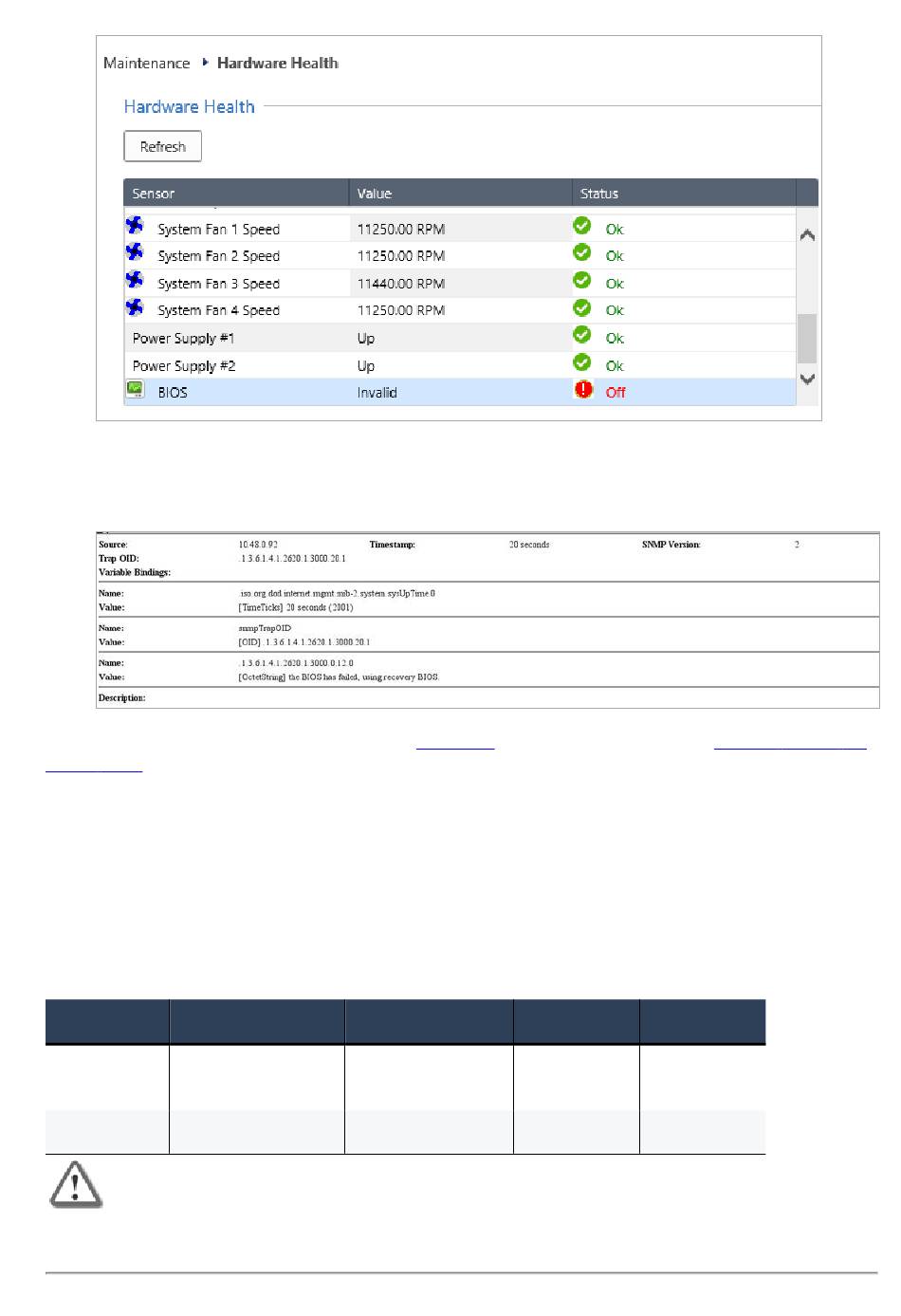Click the BIOS has failed OctetString value

coord(339,677)
